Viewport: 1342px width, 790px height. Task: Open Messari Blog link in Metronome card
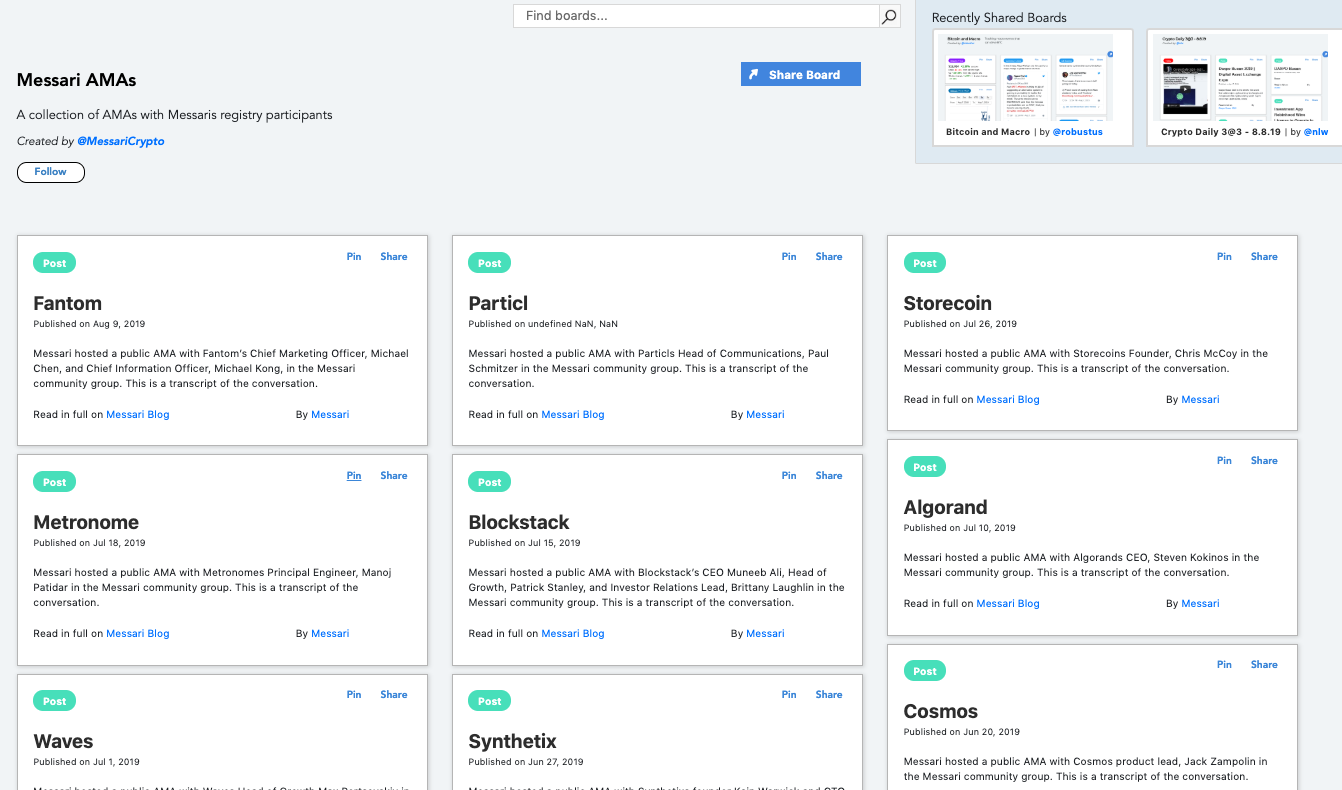[x=138, y=633]
